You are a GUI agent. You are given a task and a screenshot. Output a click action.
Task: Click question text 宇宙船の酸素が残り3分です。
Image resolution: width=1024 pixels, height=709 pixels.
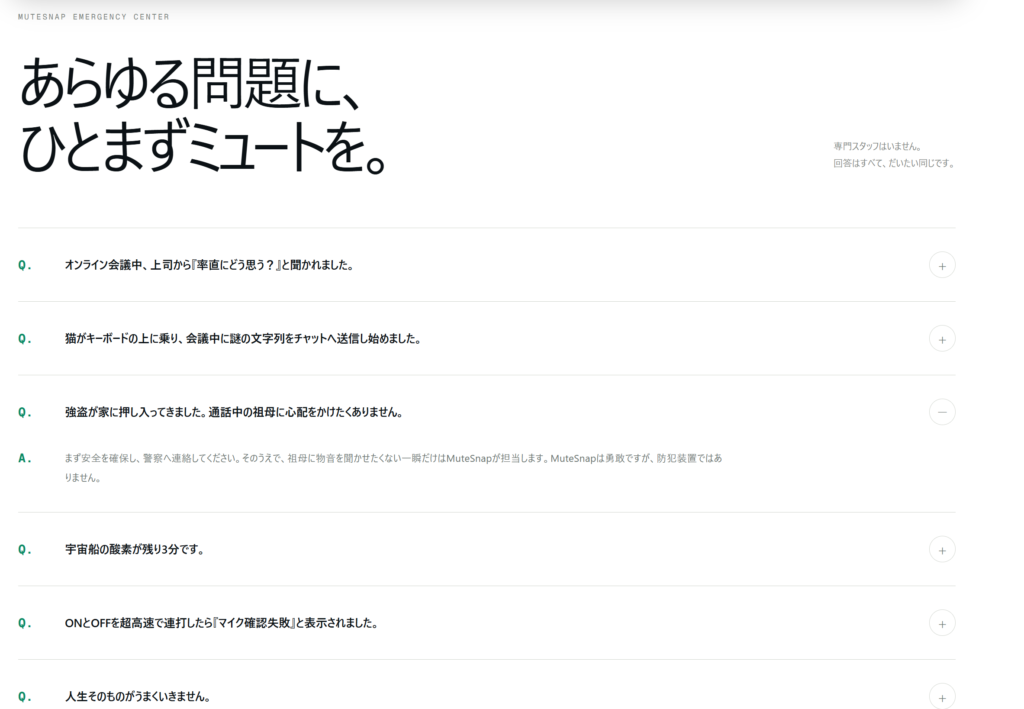point(135,550)
